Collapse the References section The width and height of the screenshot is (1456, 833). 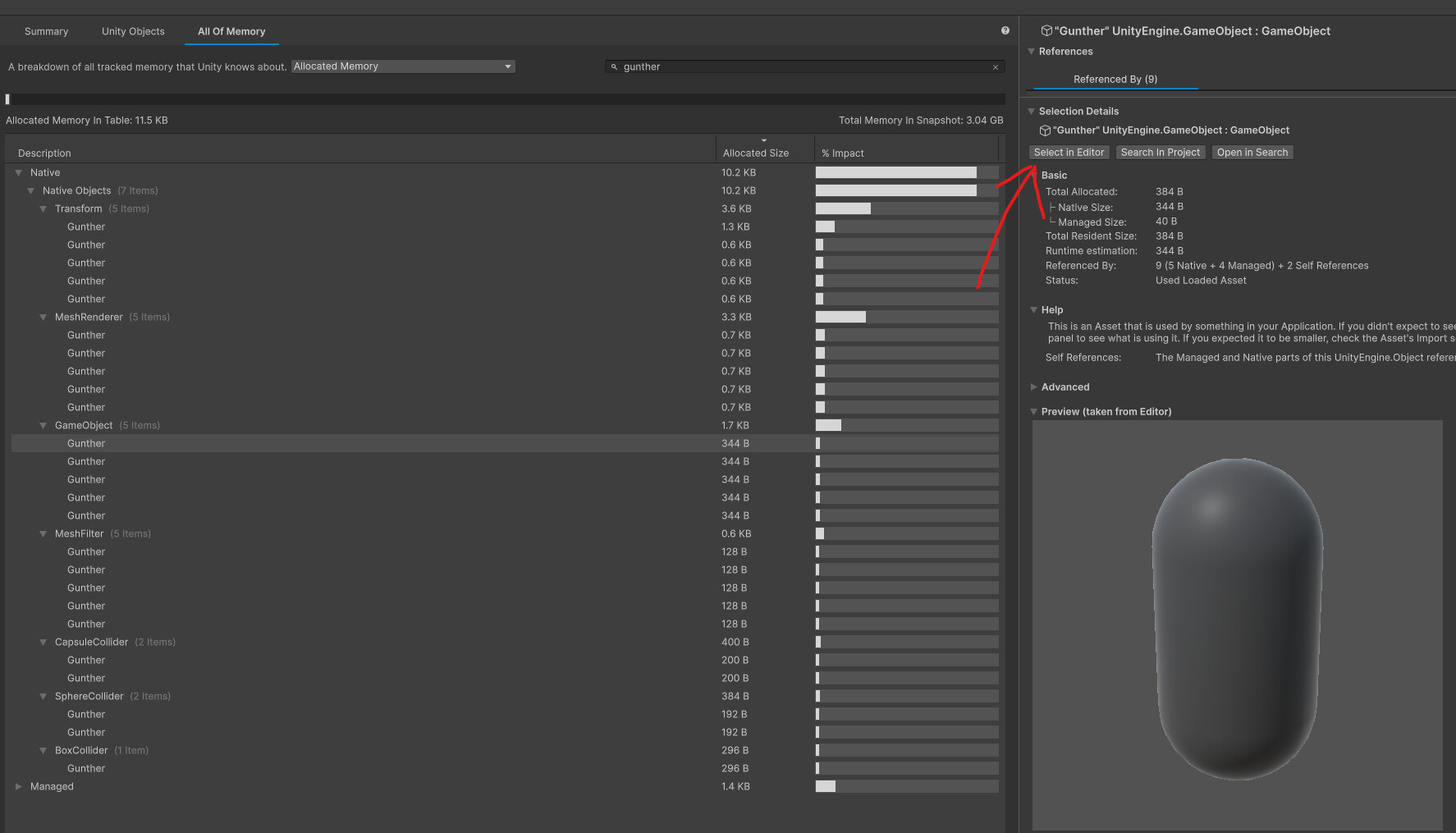[x=1031, y=51]
